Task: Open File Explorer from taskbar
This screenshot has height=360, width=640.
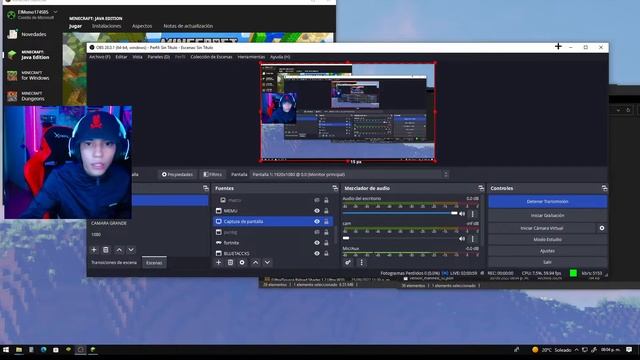Action: point(19,350)
